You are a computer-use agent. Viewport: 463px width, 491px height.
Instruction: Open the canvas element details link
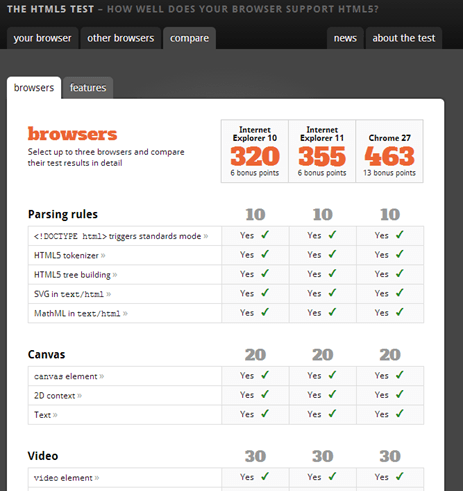69,376
